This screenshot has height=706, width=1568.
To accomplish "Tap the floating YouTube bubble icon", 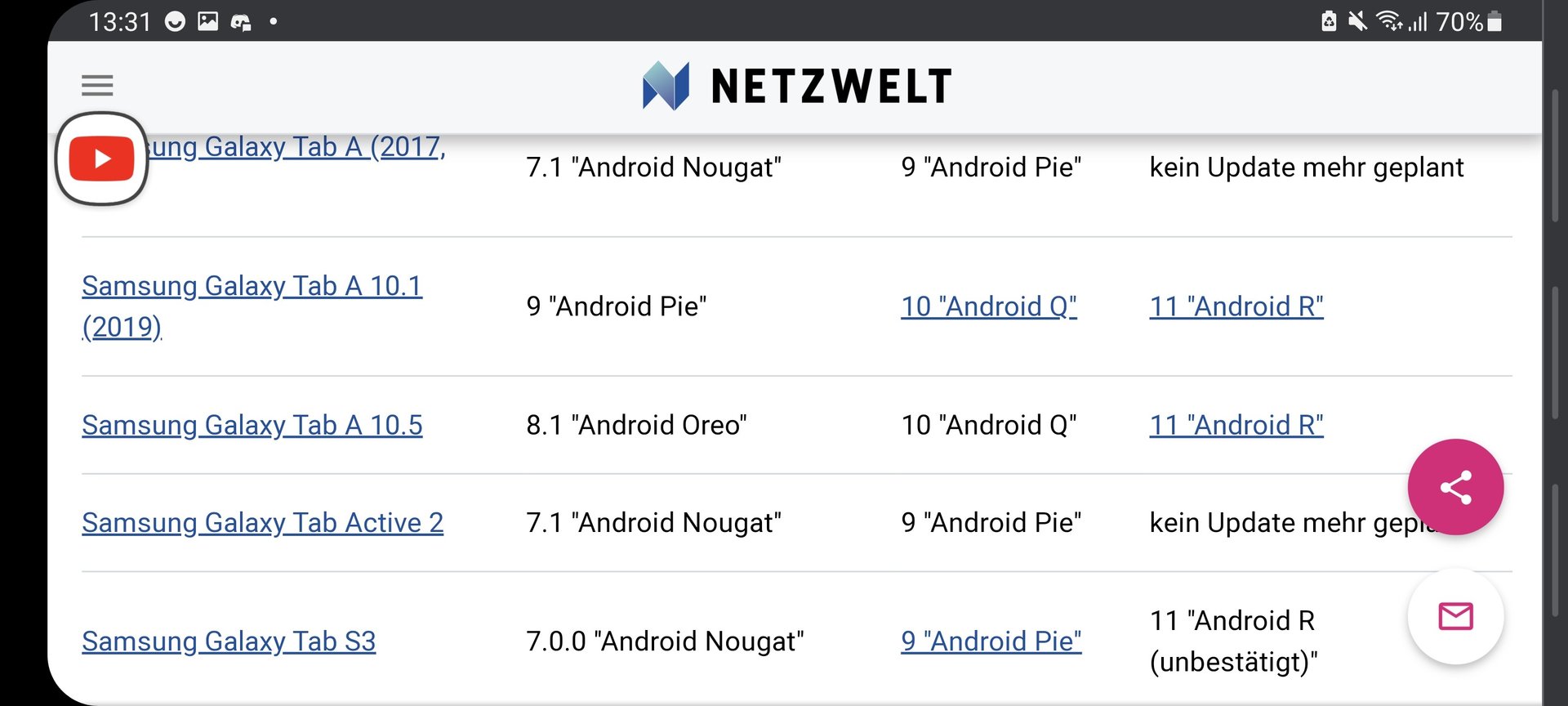I will (x=101, y=159).
